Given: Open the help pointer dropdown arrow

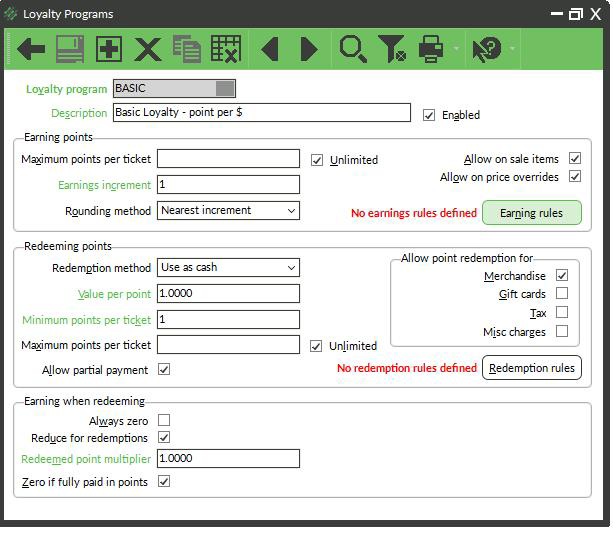Looking at the screenshot, I should click(x=512, y=48).
